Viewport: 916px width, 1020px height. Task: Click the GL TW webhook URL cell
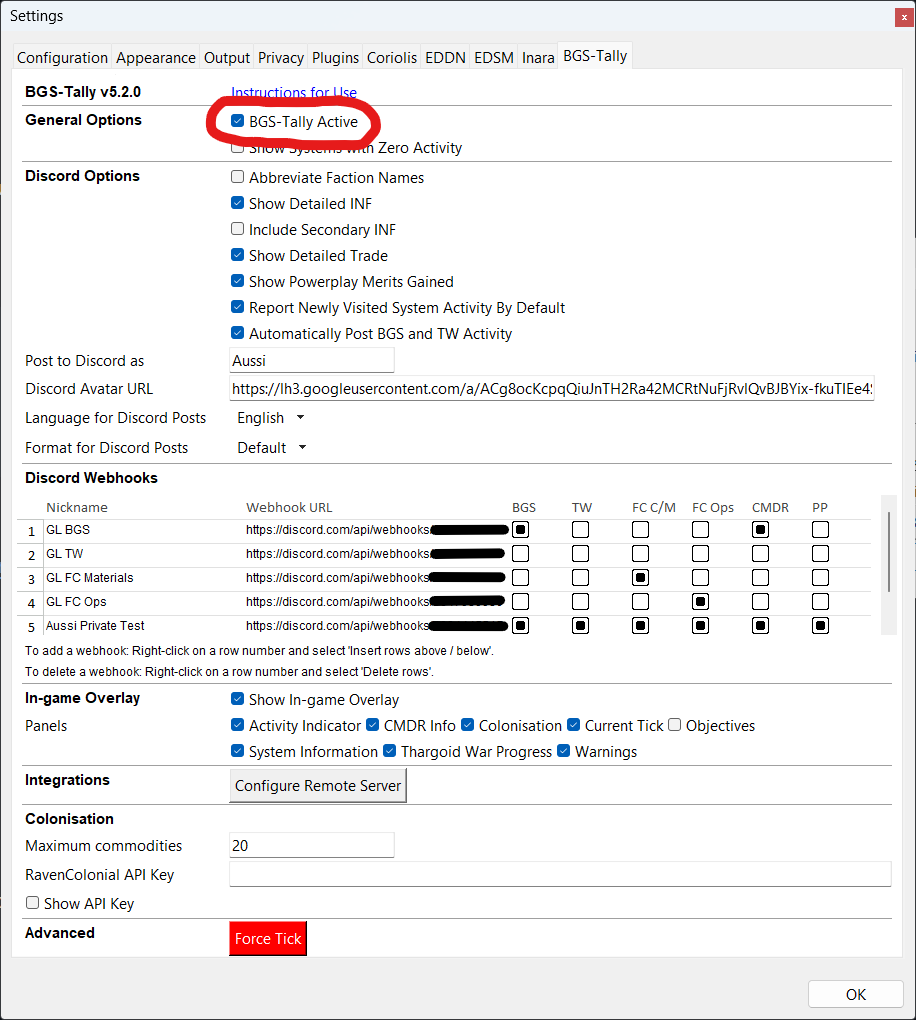click(x=375, y=554)
